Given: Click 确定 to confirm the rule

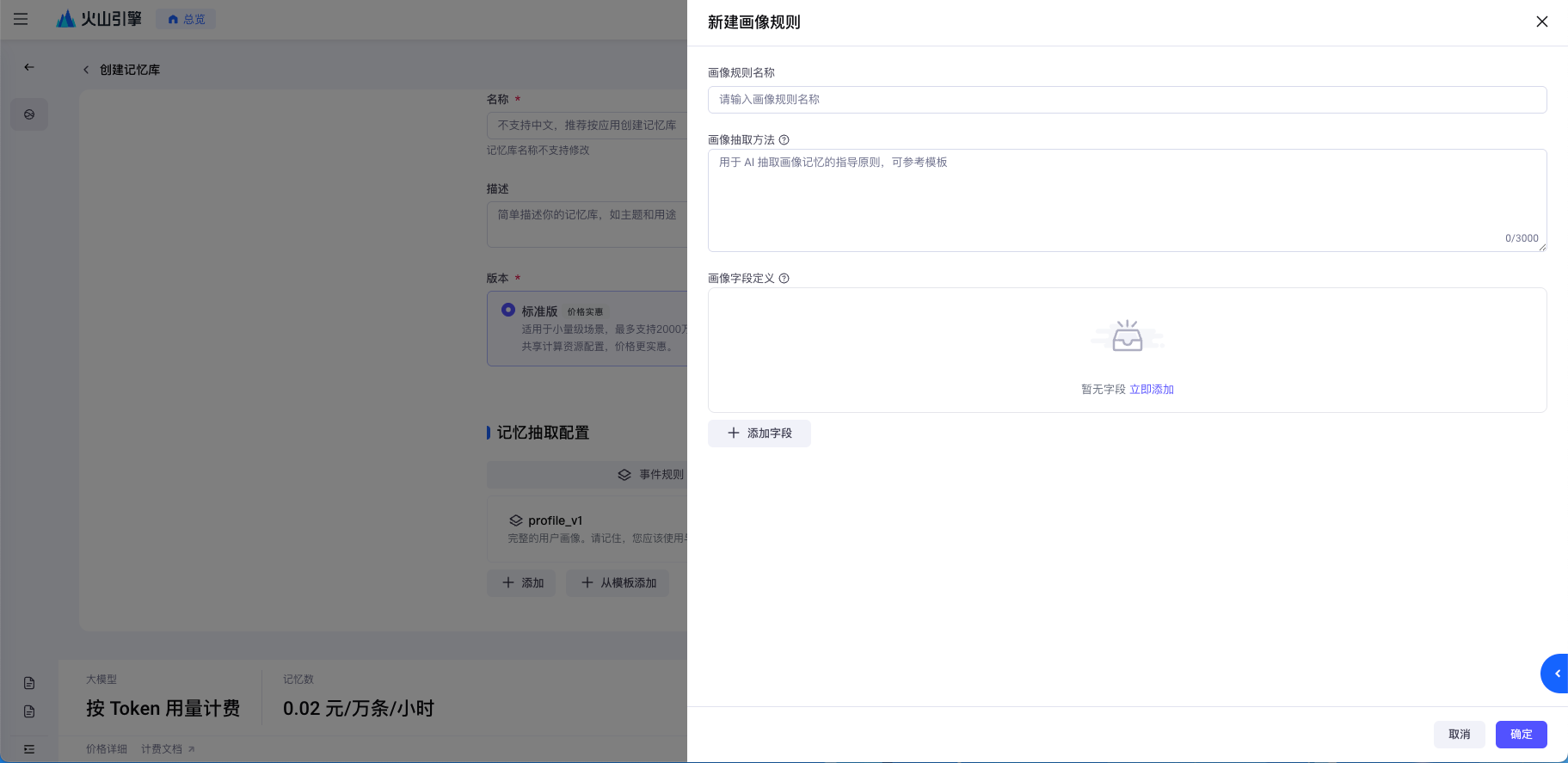Looking at the screenshot, I should pos(1521,735).
